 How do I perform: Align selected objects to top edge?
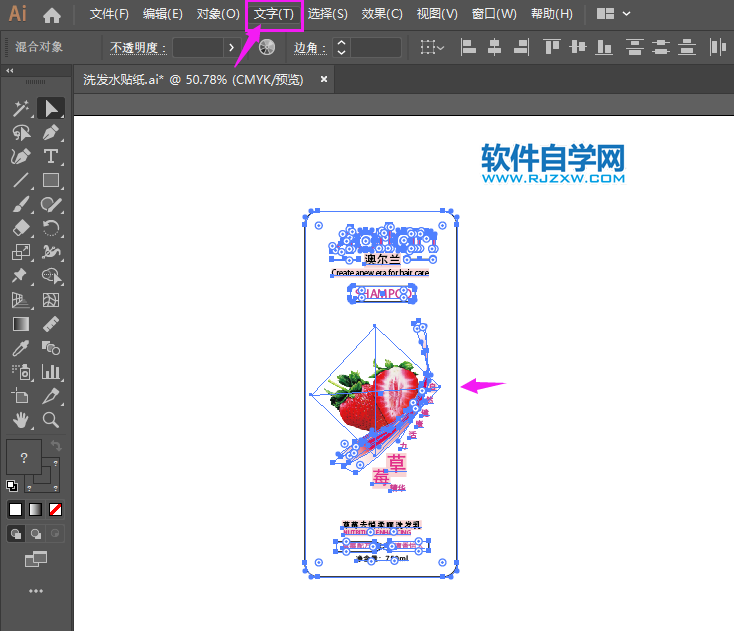pos(551,47)
